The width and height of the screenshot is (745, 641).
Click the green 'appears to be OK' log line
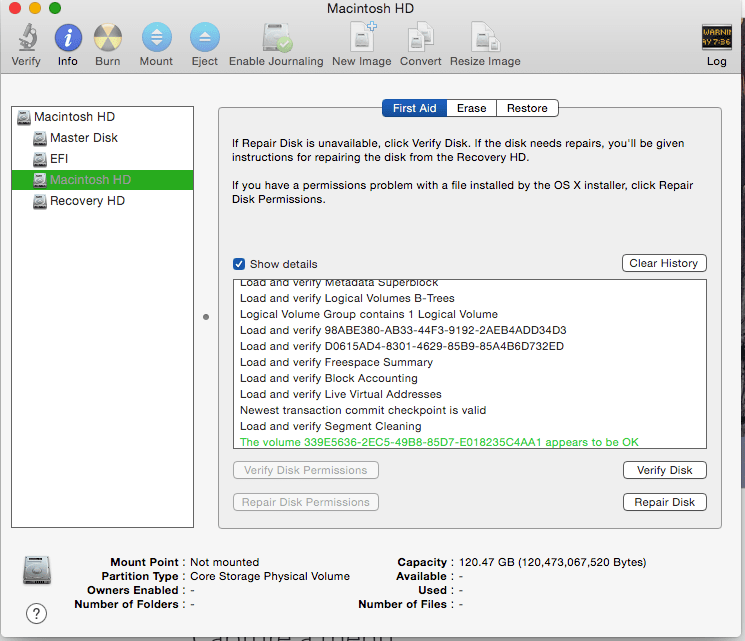point(439,442)
